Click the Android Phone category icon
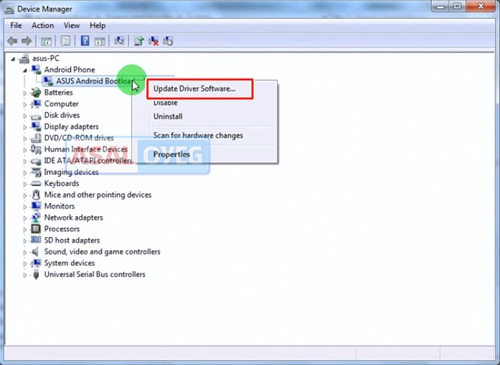Image resolution: width=500 pixels, height=365 pixels. pyautogui.click(x=36, y=70)
